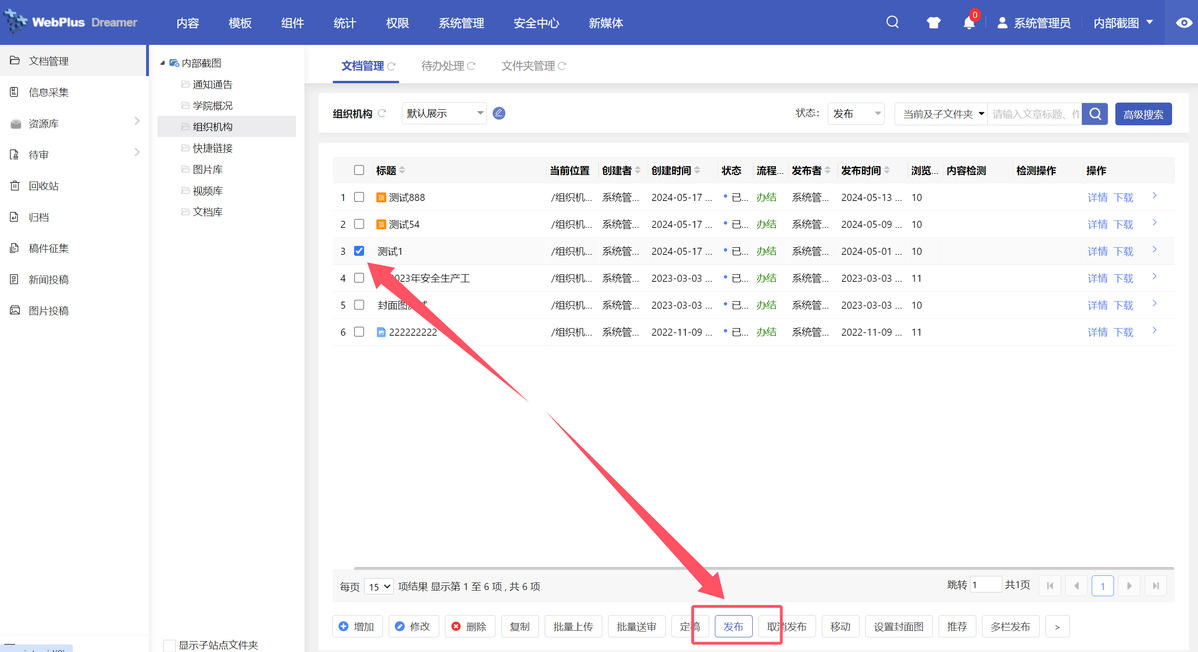Click the blue edit icon beside 默认展示
This screenshot has width=1198, height=652.
pos(499,113)
